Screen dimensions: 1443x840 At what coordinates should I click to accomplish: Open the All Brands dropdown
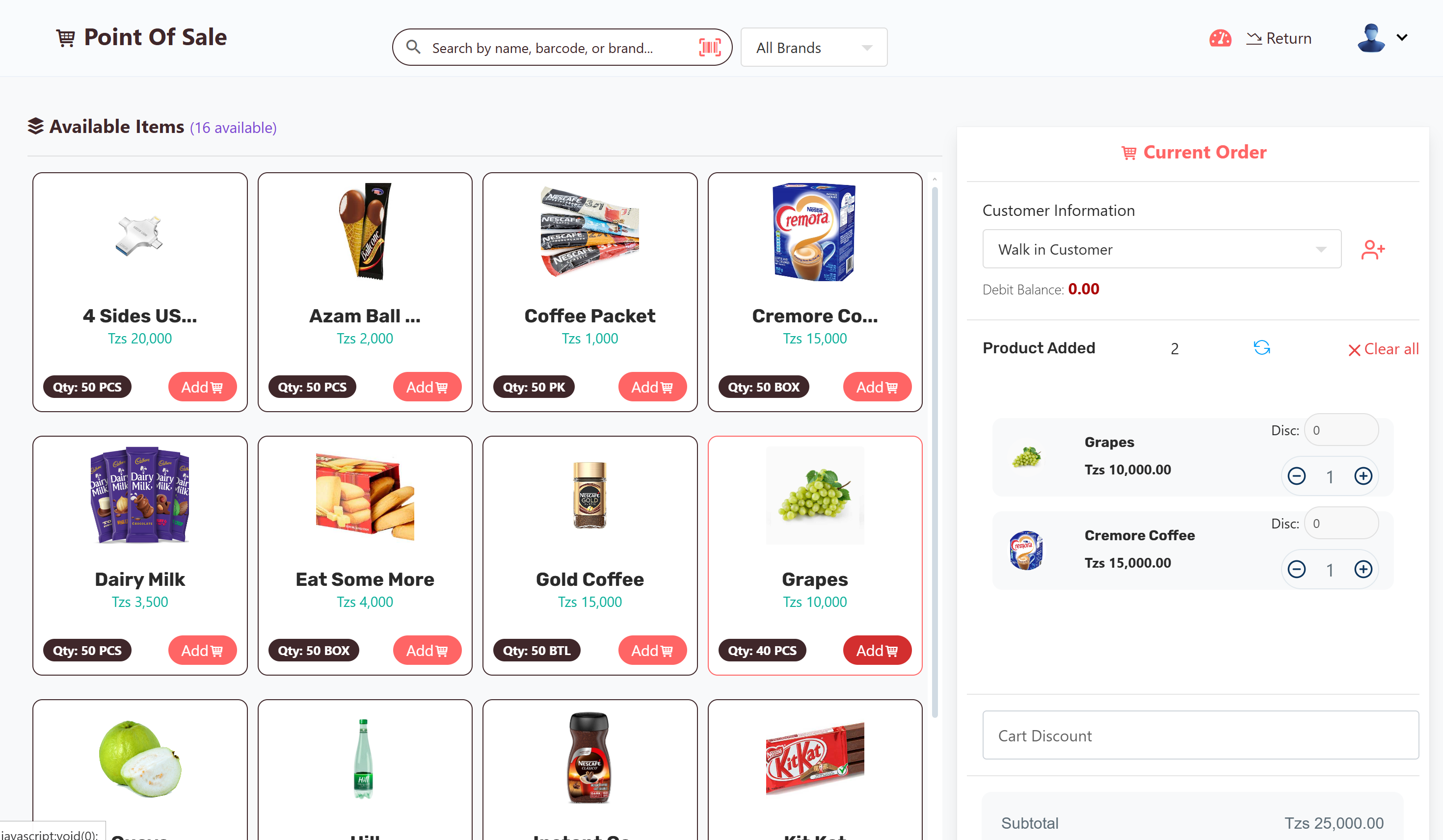click(814, 48)
